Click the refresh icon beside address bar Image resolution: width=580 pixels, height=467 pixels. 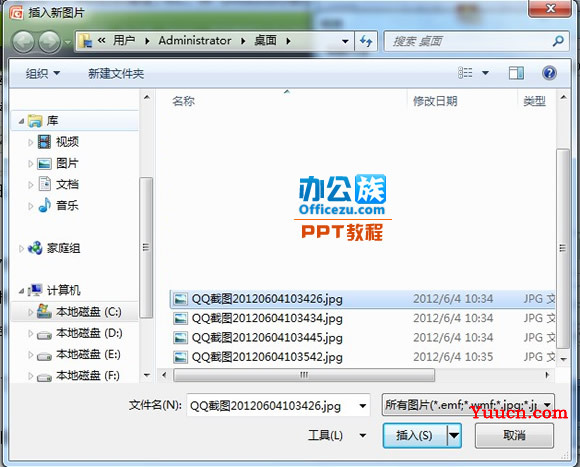coord(366,41)
